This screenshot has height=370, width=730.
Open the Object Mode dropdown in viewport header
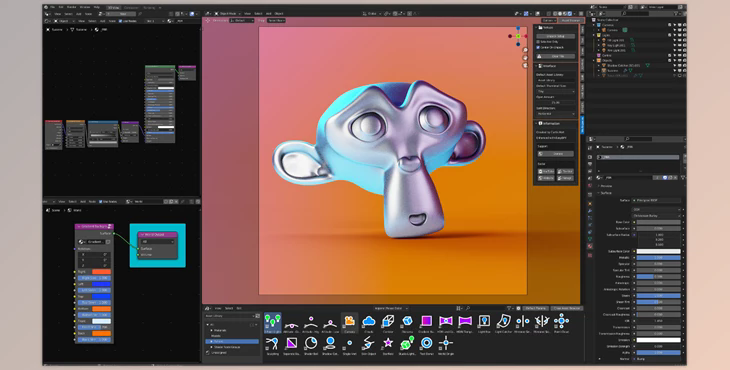[x=229, y=13]
